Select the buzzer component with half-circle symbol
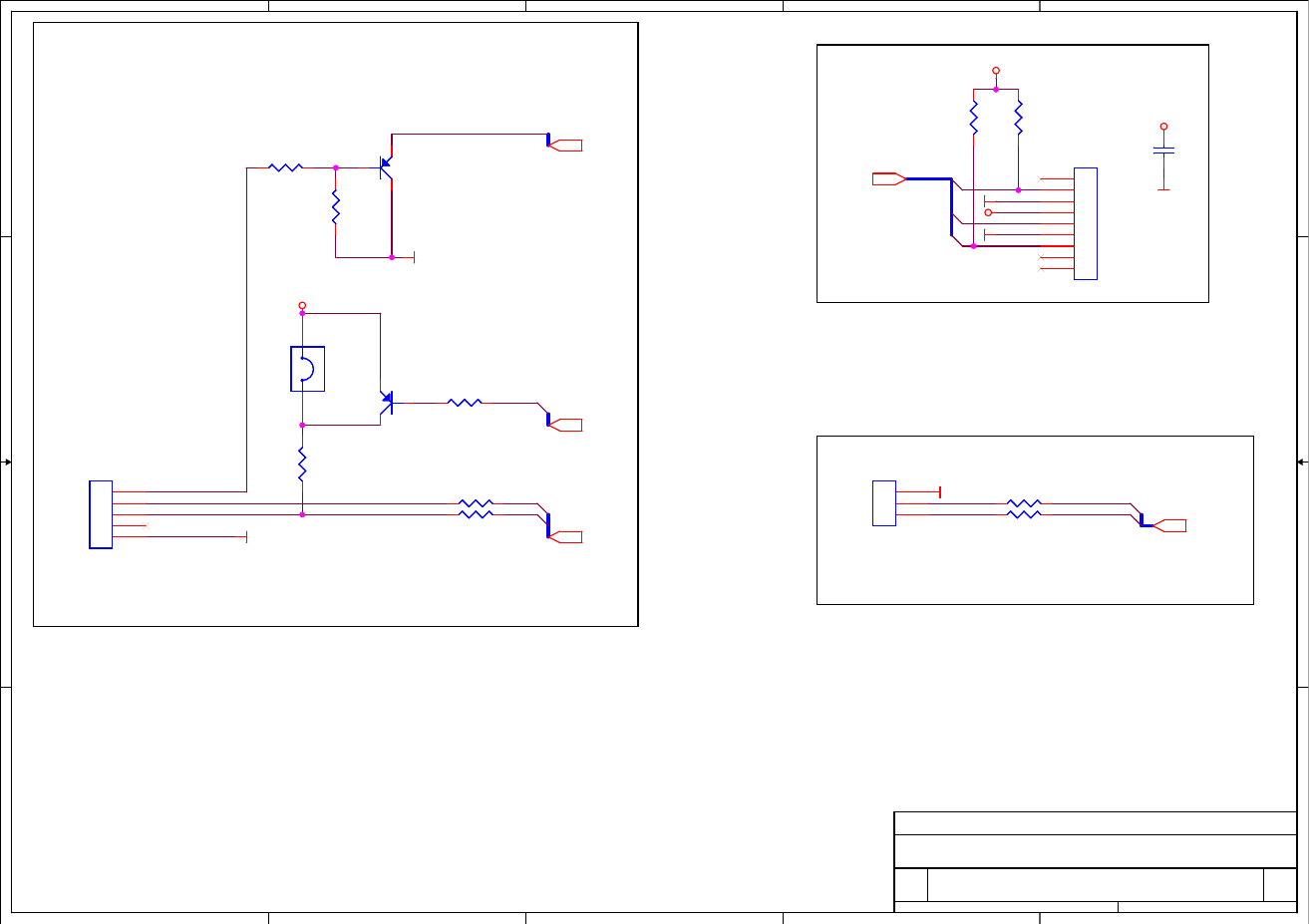1309x924 pixels. [x=308, y=369]
